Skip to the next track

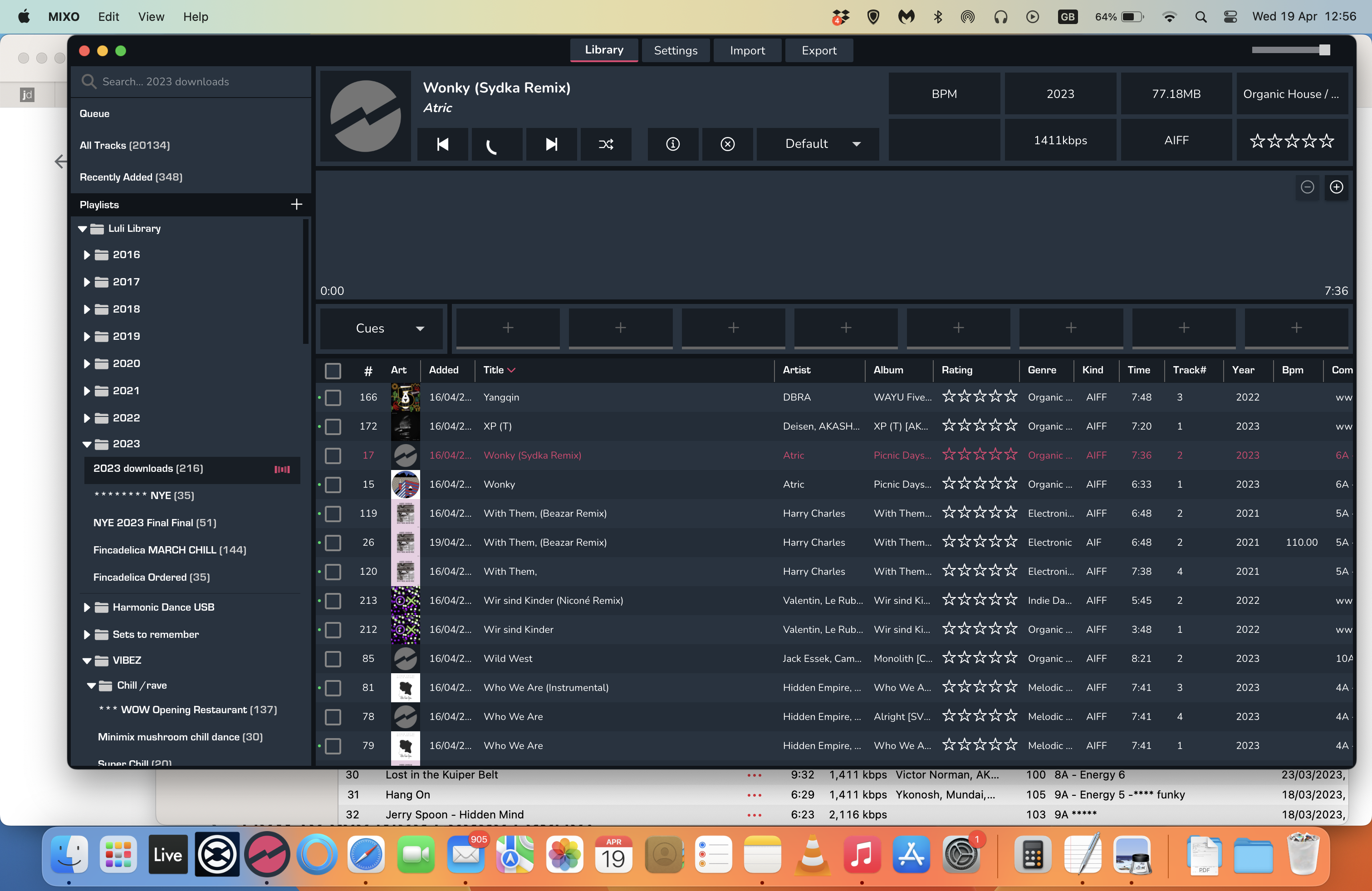pyautogui.click(x=551, y=144)
